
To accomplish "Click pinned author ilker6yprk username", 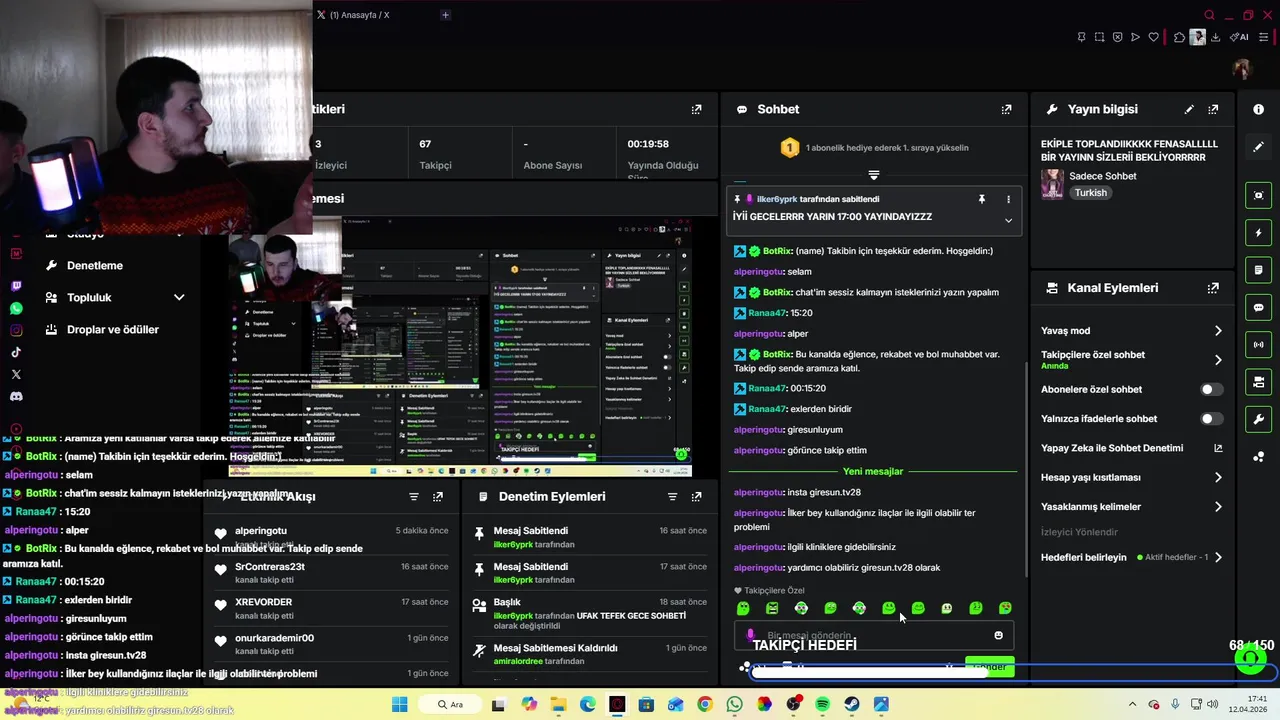I will coord(777,199).
